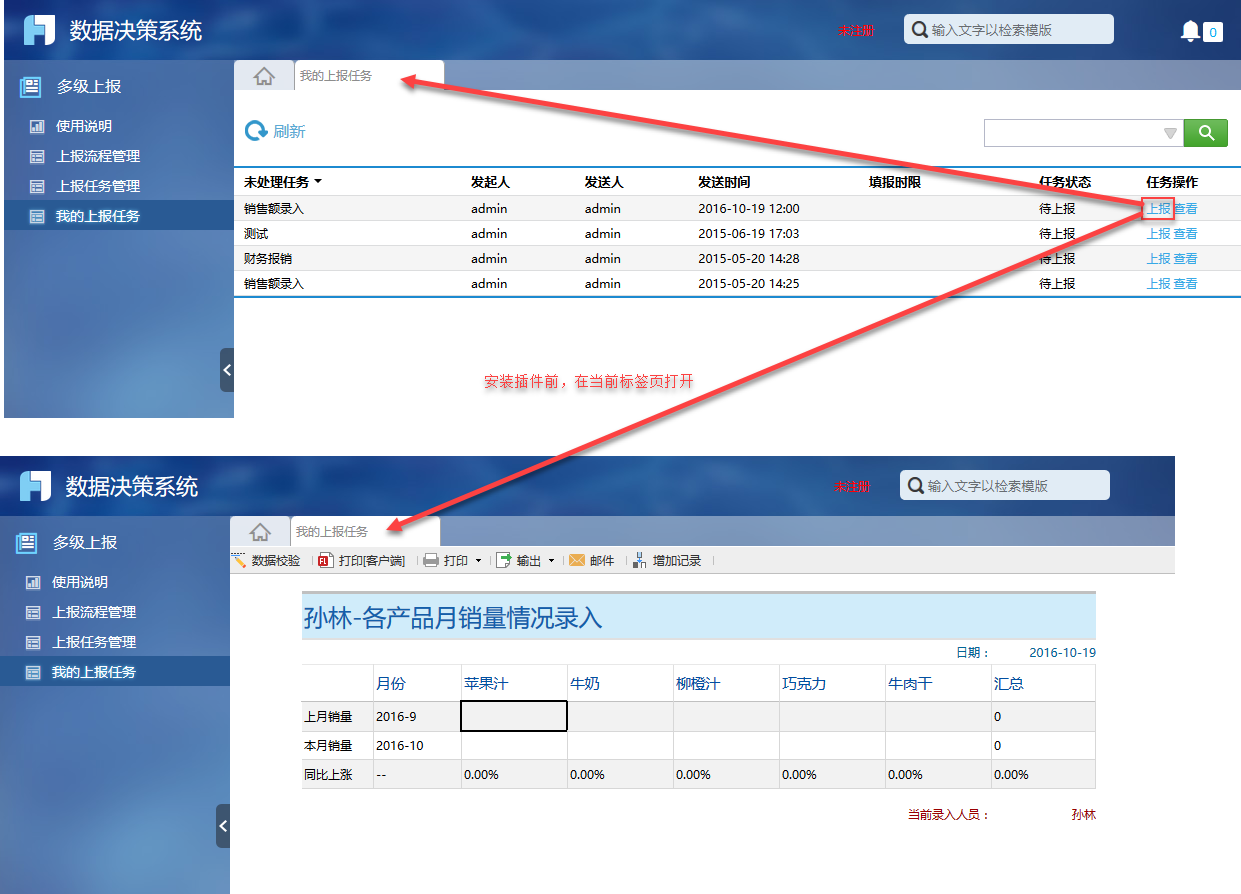Click the 财务报销 task name
This screenshot has width=1241, height=894.
[268, 259]
